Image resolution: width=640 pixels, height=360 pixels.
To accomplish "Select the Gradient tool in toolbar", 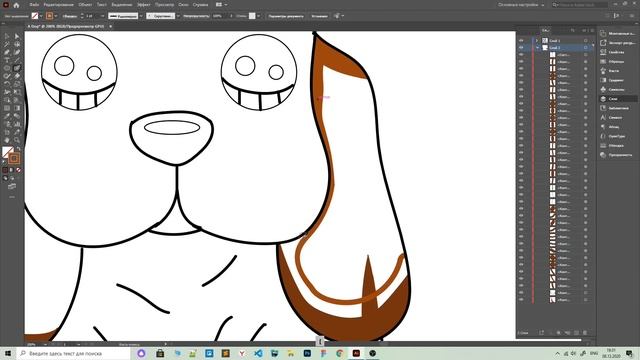I will [x=17, y=108].
